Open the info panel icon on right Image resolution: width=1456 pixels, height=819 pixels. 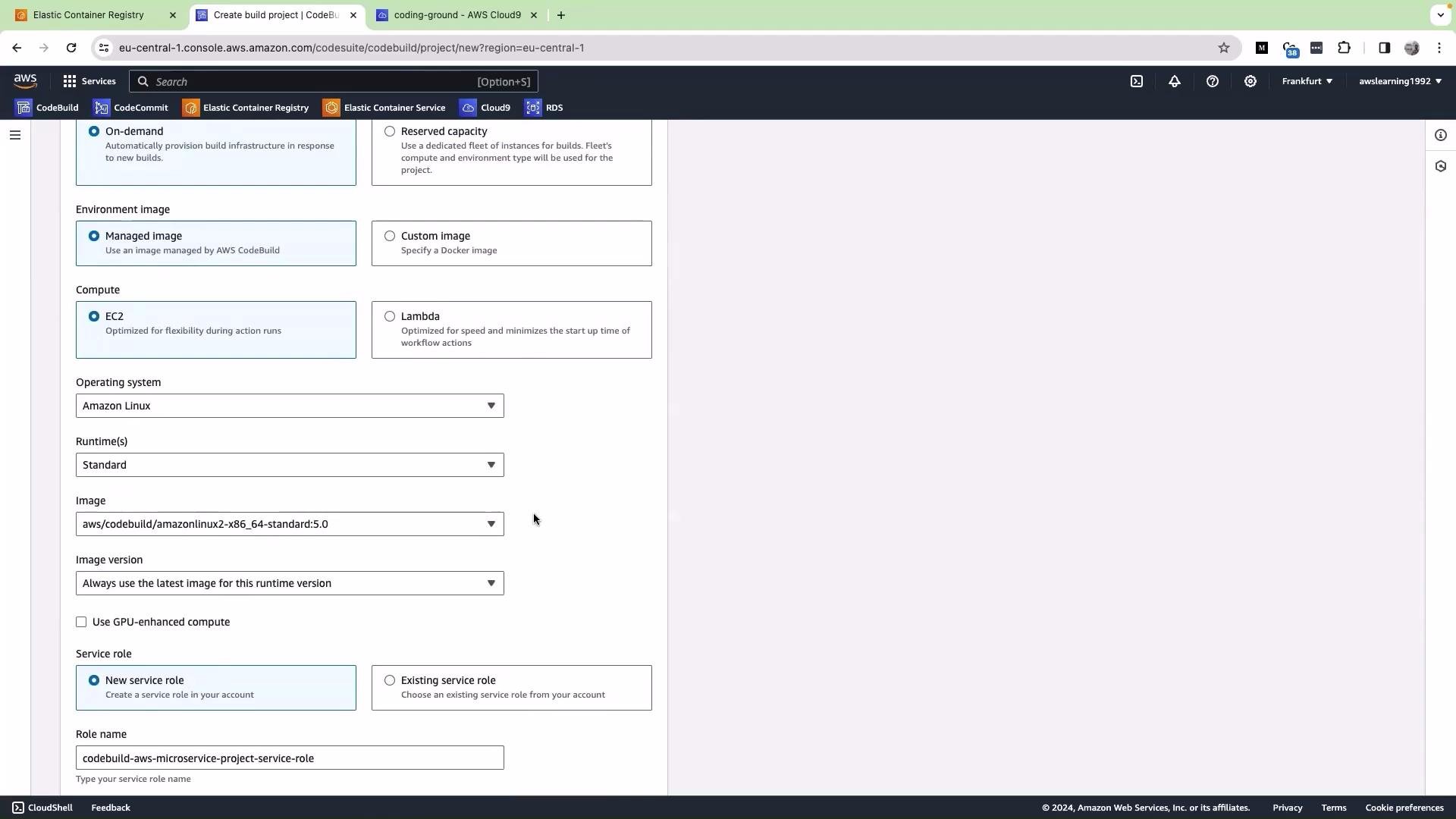(x=1441, y=135)
